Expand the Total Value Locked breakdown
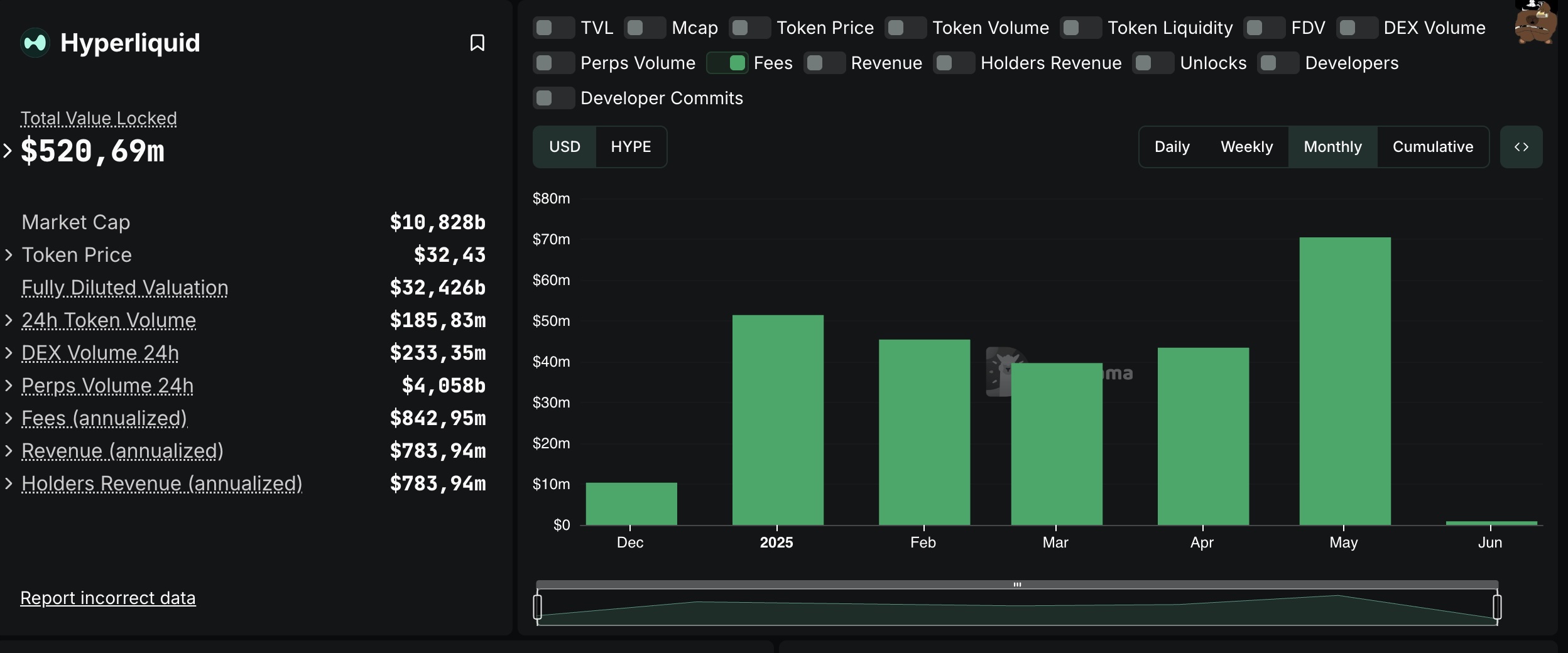The width and height of the screenshot is (1568, 653). tap(8, 151)
